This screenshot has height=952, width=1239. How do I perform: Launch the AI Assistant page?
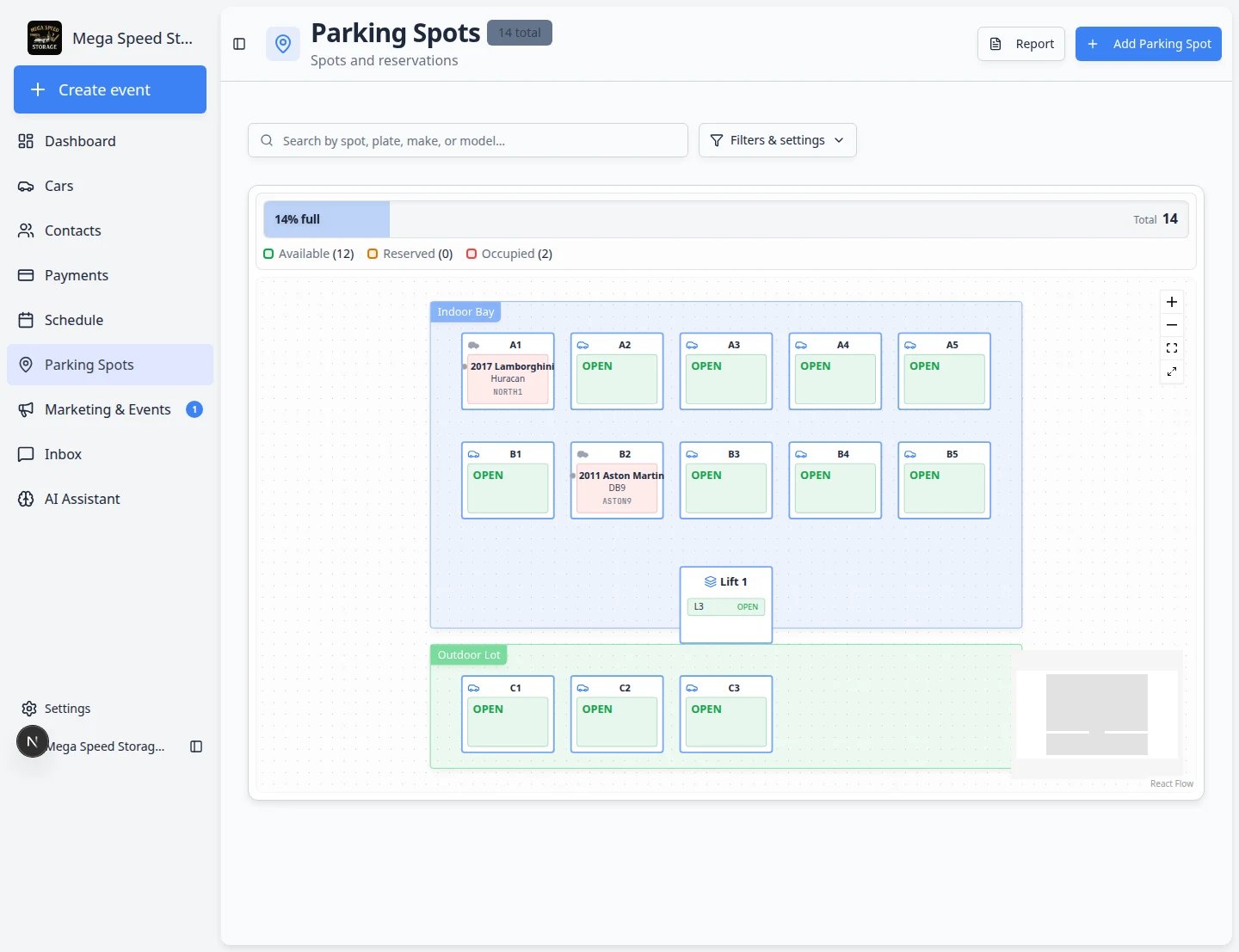110,499
